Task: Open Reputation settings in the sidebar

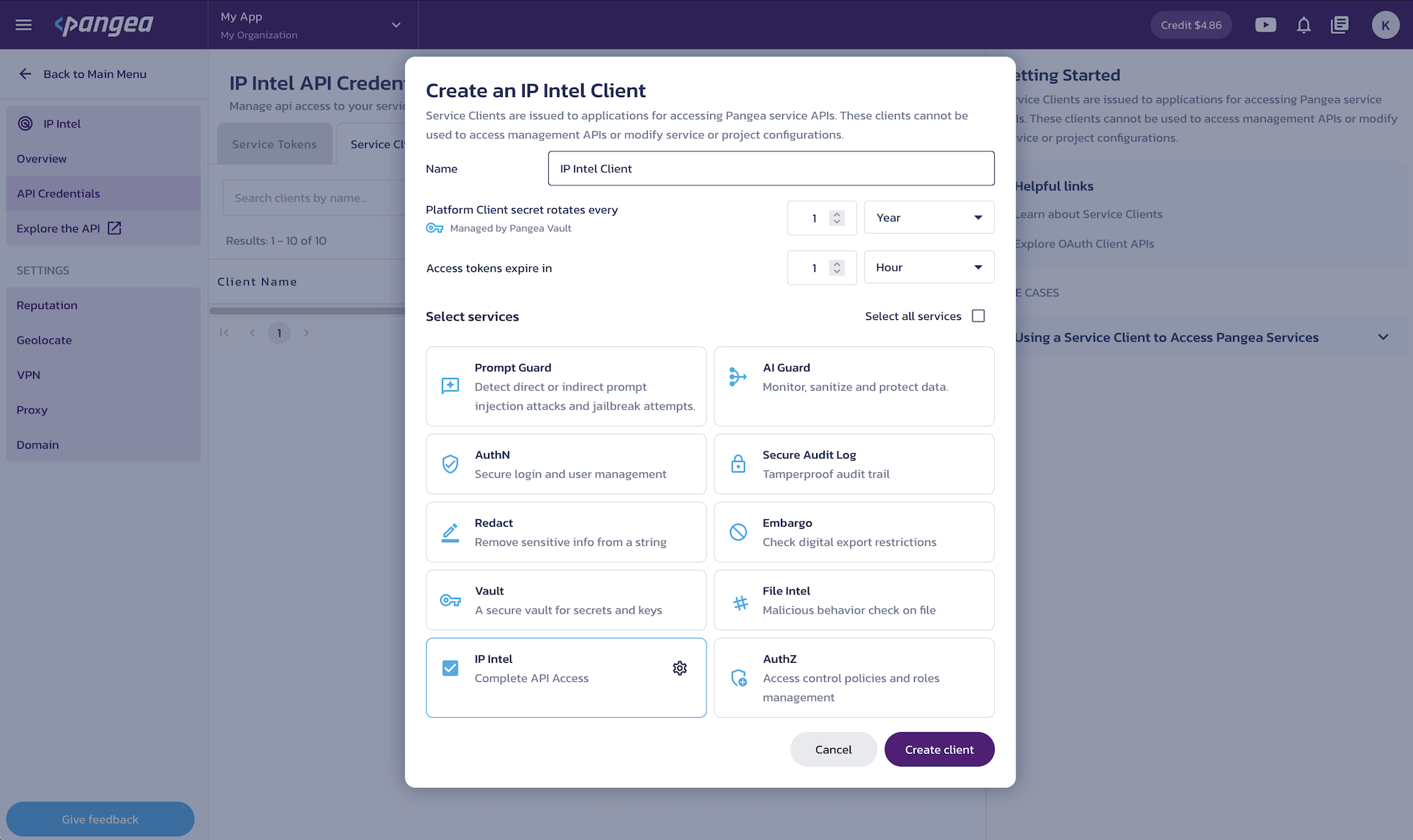Action: 103,305
